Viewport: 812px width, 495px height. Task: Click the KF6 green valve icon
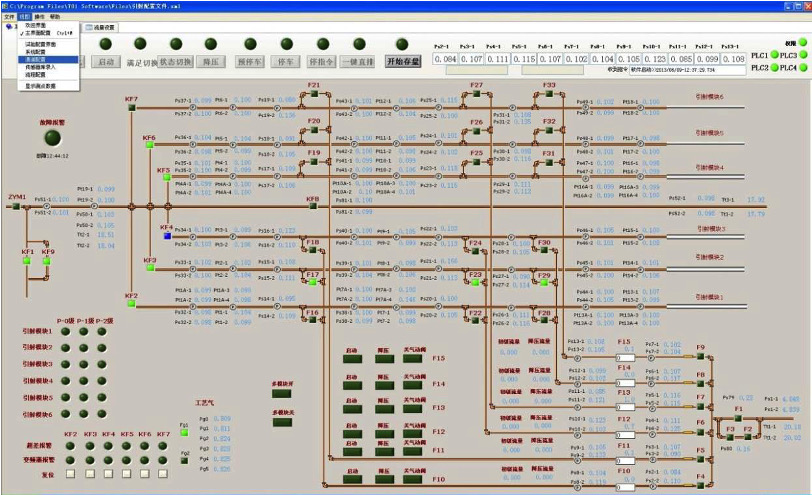(x=149, y=146)
